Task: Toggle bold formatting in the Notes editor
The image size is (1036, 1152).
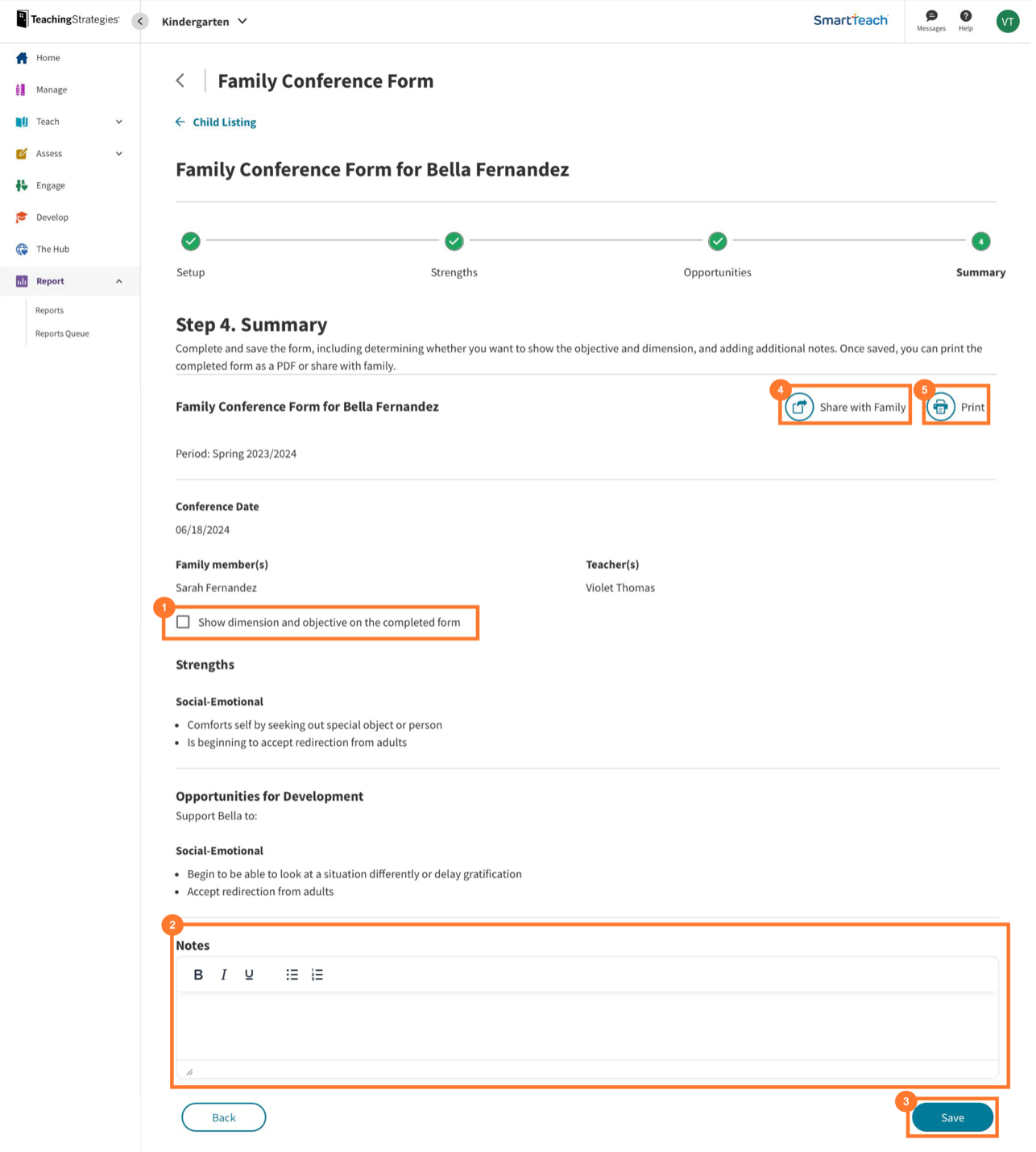Action: tap(198, 974)
